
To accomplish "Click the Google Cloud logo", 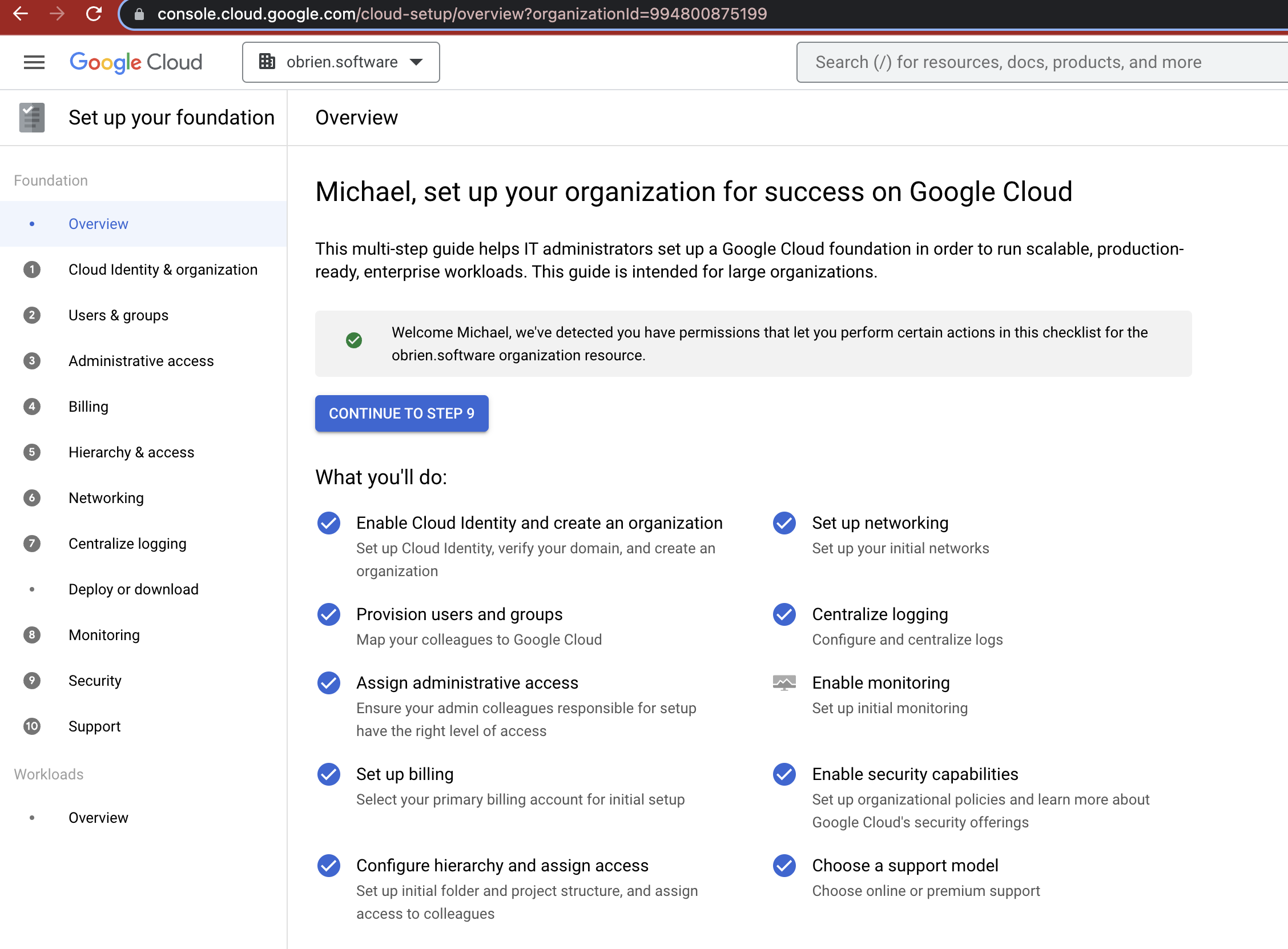I will [x=135, y=62].
